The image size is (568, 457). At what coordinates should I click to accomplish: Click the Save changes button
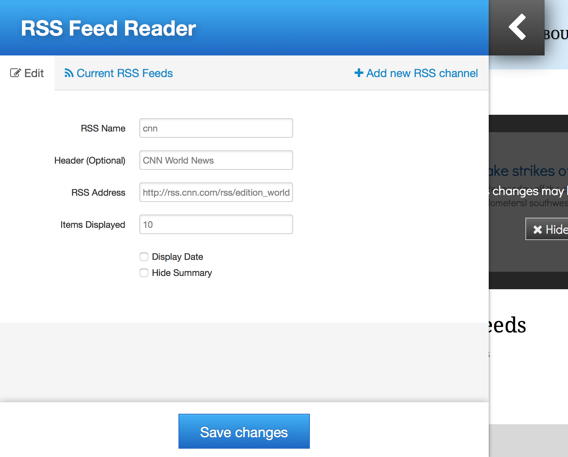(244, 431)
